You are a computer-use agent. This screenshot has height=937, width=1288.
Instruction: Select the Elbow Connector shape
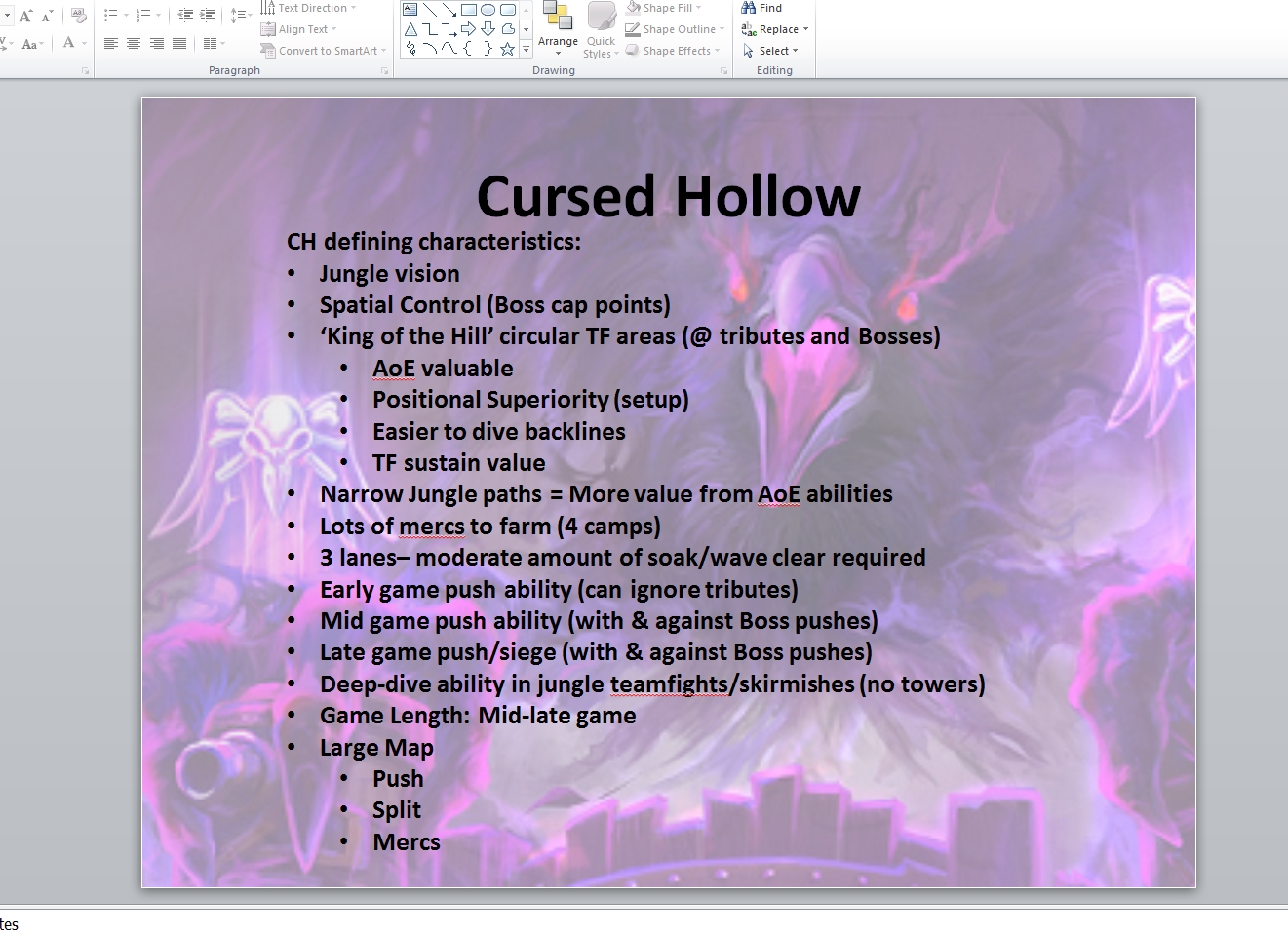coord(430,29)
